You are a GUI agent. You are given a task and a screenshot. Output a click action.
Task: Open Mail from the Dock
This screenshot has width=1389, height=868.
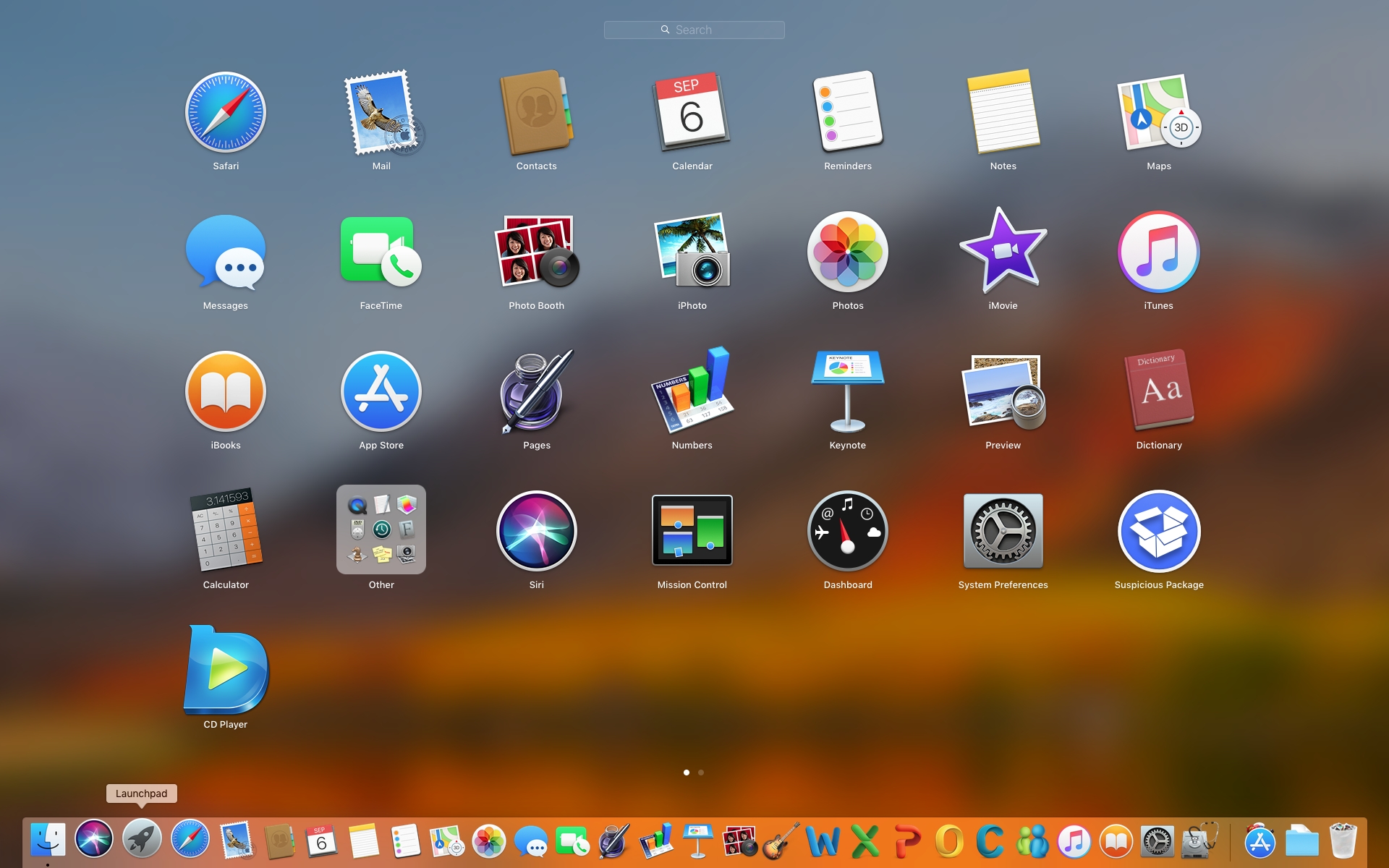[x=237, y=841]
